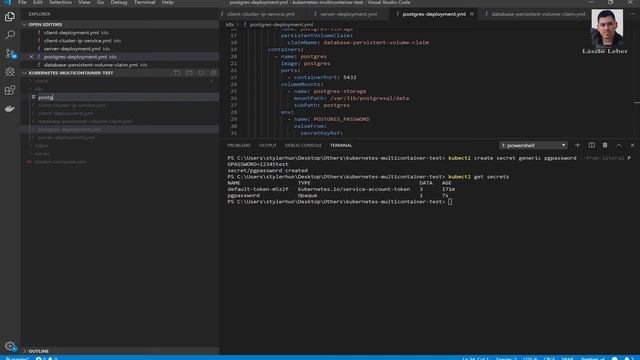Kill the terminal with the trash icon
This screenshot has height=360, width=640.
(x=605, y=145)
